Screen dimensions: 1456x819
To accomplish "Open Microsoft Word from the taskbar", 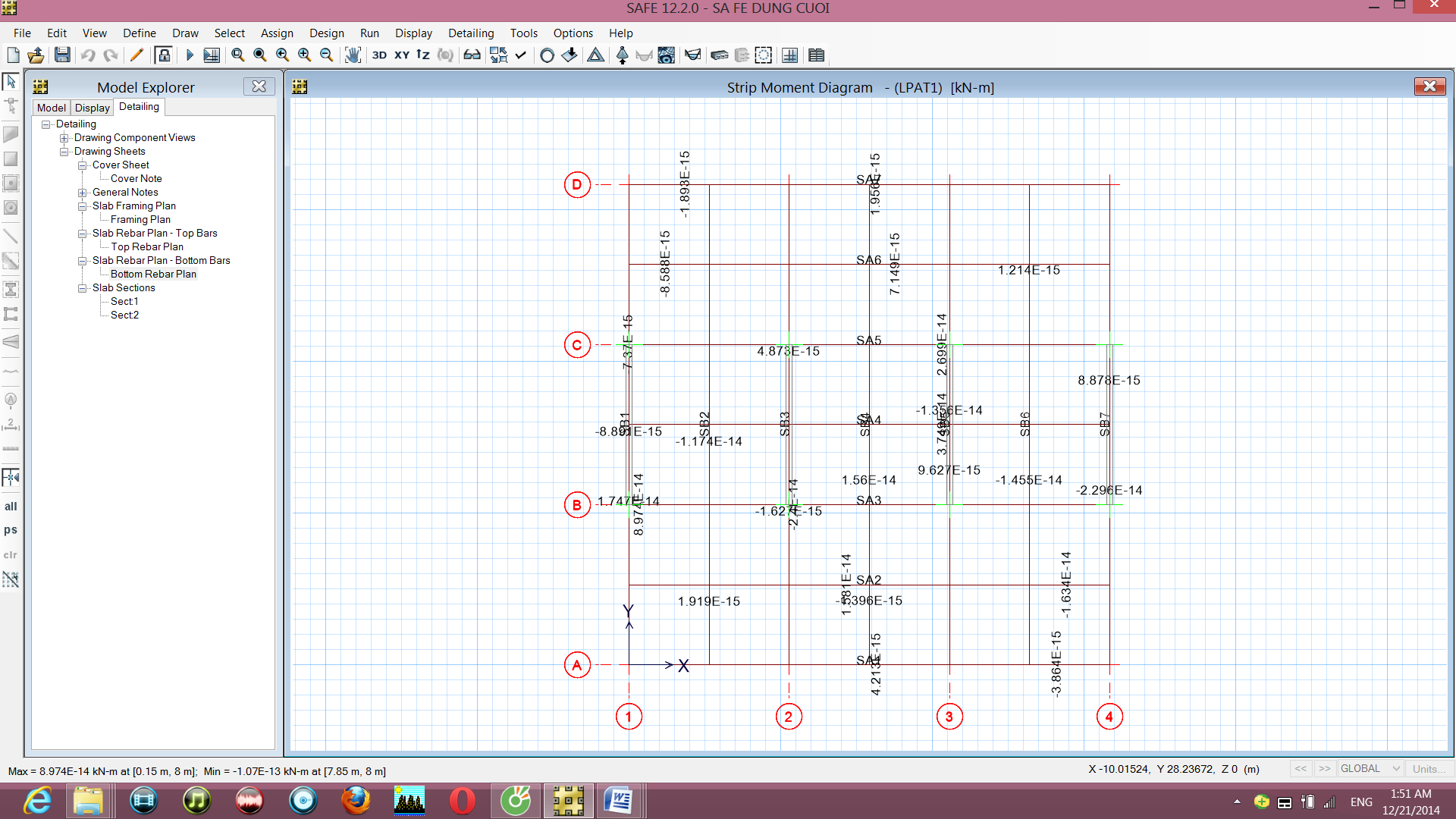I will point(618,801).
